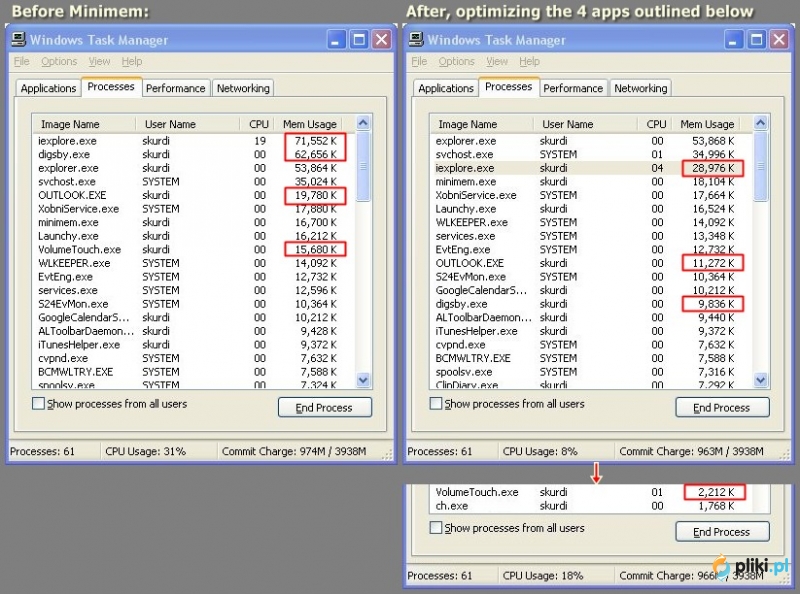This screenshot has width=800, height=594.
Task: Select VolumeTouch.exe using 2,212 K in the bottom snippet
Action: pos(591,492)
